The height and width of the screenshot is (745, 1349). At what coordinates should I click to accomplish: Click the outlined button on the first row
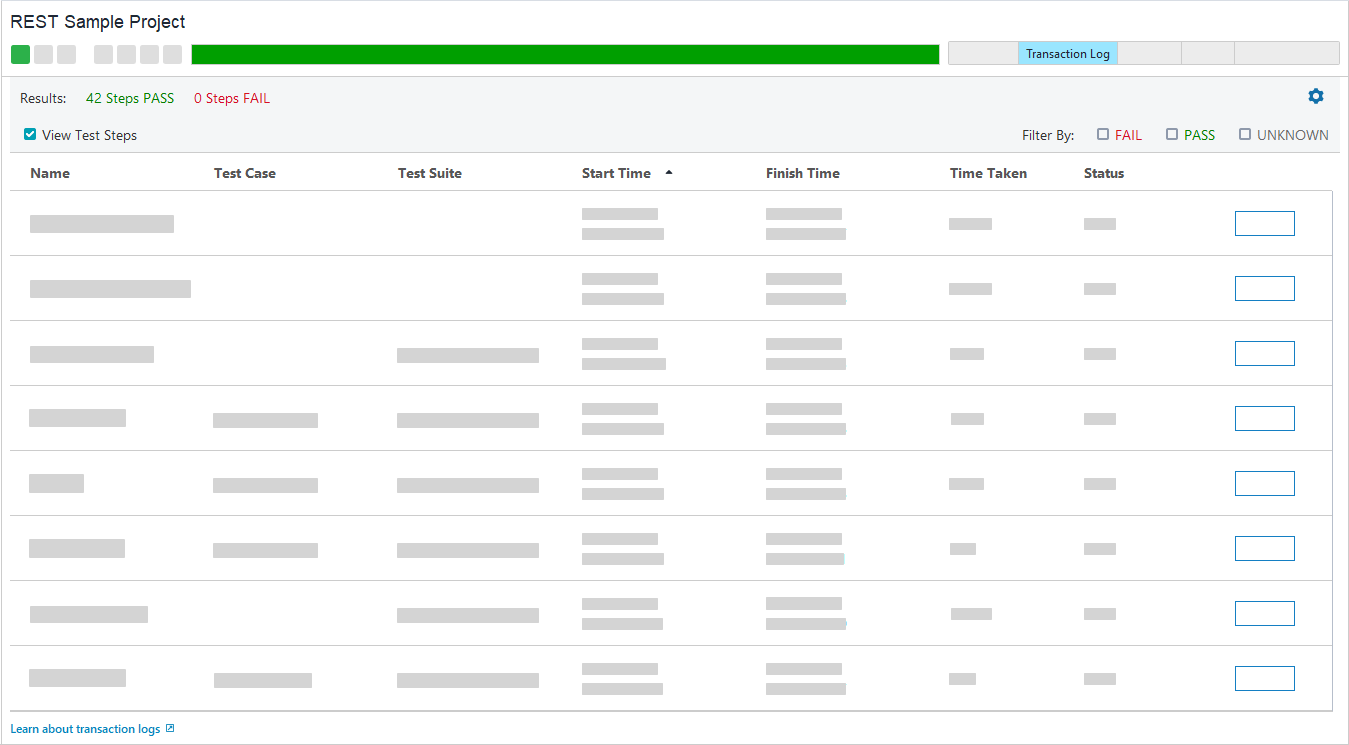pyautogui.click(x=1264, y=223)
